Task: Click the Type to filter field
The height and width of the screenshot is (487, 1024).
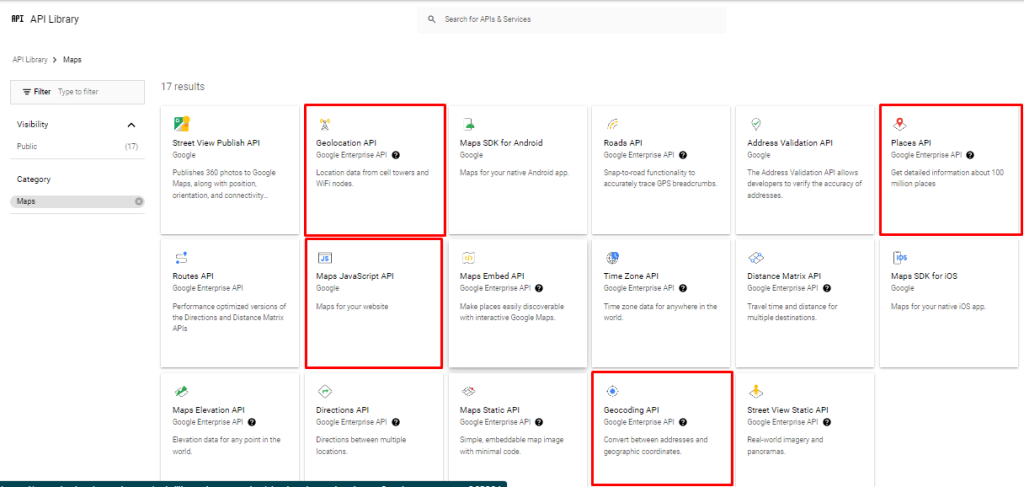Action: tap(90, 91)
